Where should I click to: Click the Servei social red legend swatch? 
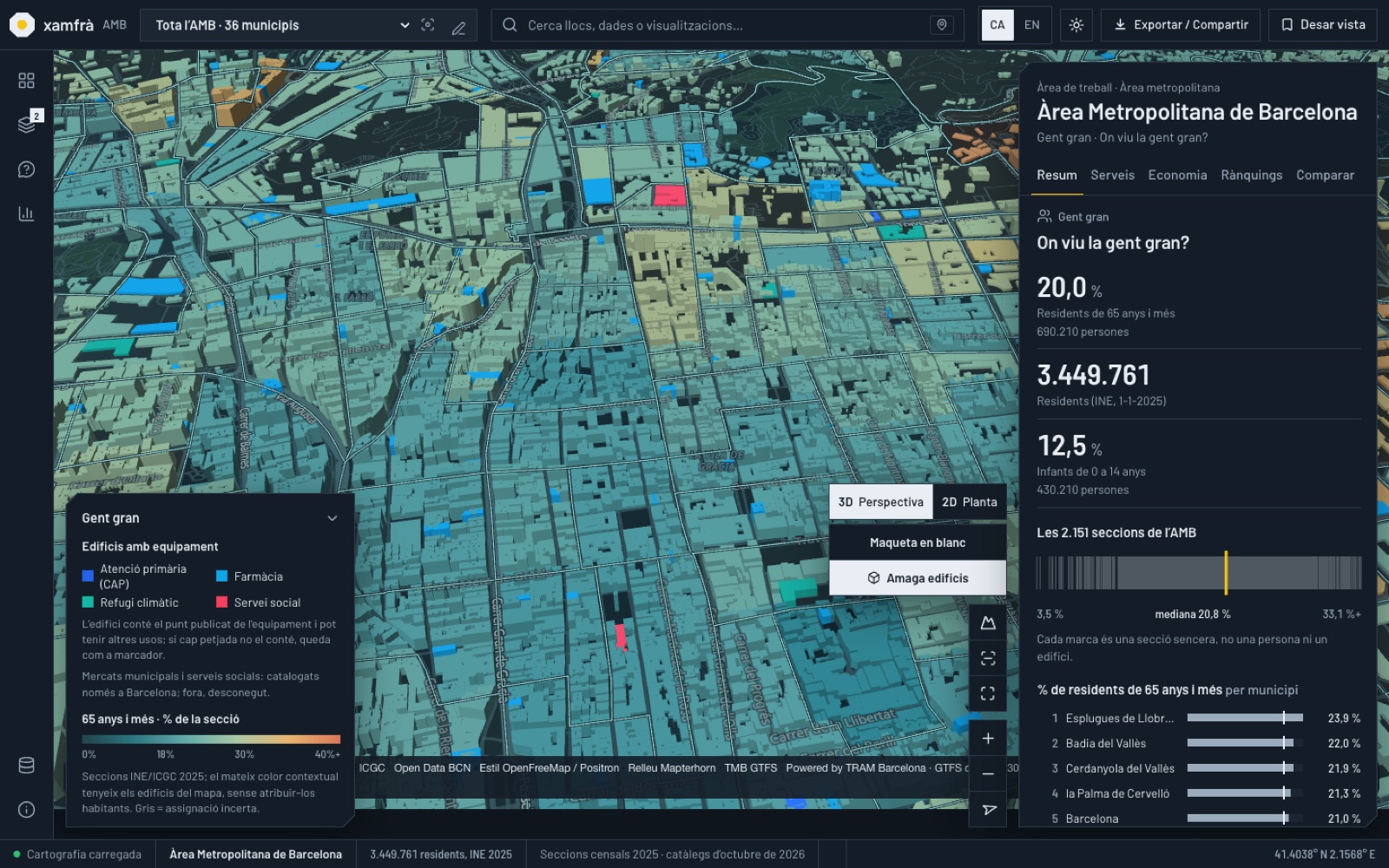(x=221, y=602)
